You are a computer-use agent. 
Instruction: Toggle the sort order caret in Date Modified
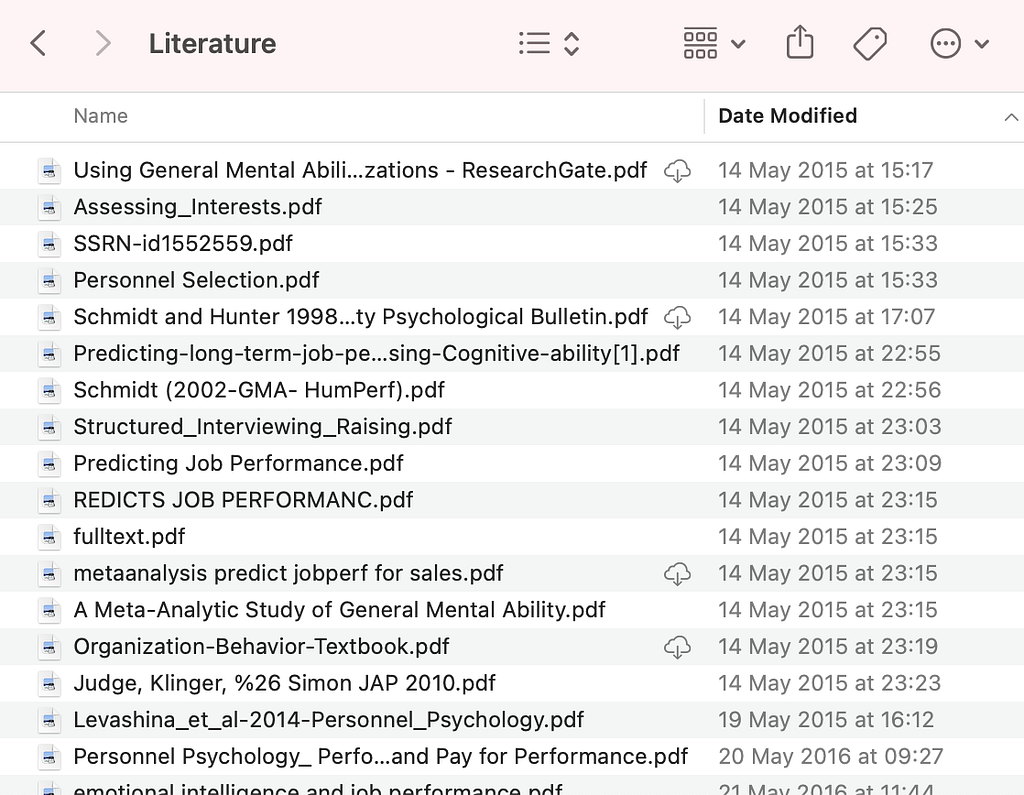(x=1011, y=117)
